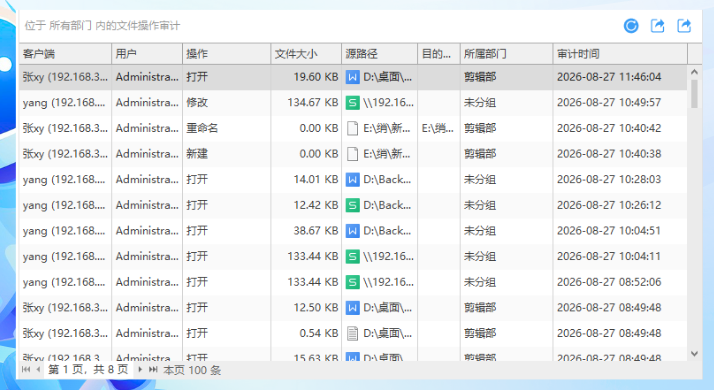Viewport: 714px width, 390px height.
Task: Click Administra... user cell in the 10:04:51 row
Action: (147, 231)
